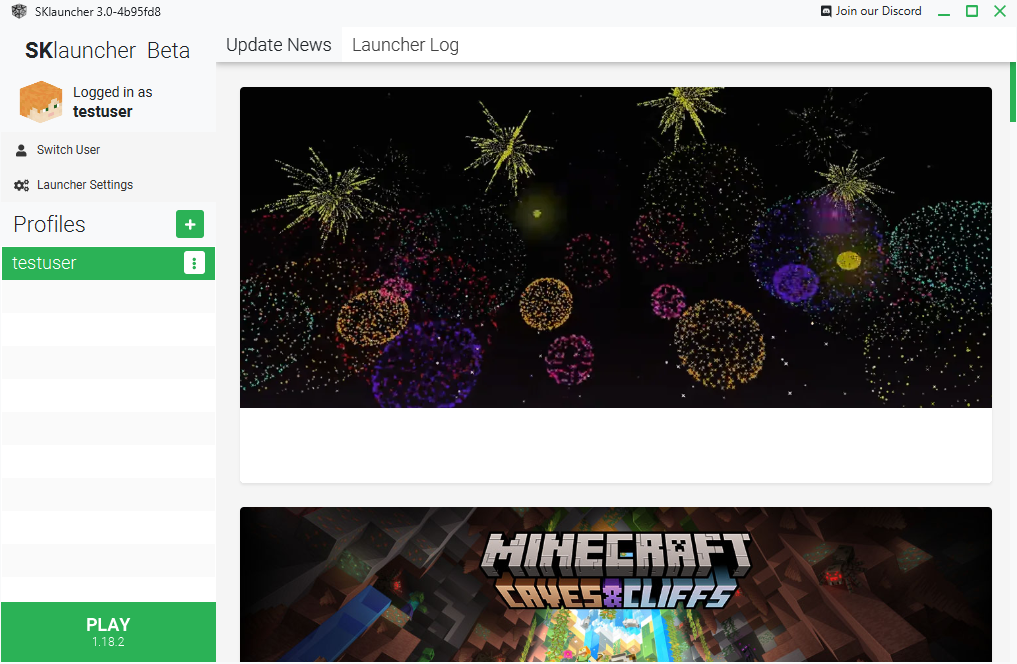Click the Profiles heading
The image size is (1017, 664).
click(x=49, y=224)
